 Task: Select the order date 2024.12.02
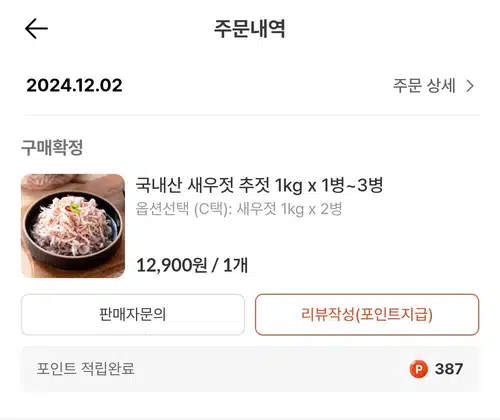[x=74, y=85]
